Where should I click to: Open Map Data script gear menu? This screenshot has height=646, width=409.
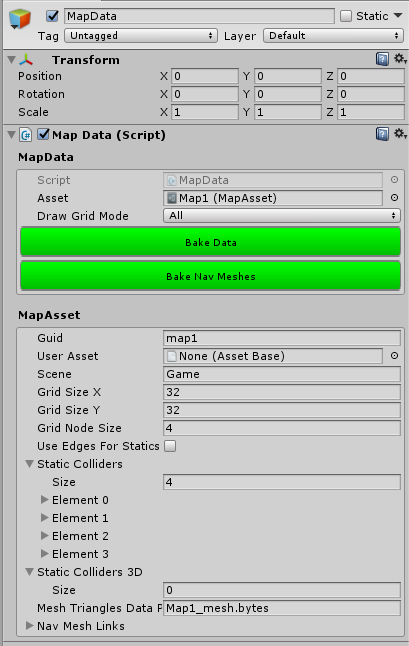click(x=400, y=134)
